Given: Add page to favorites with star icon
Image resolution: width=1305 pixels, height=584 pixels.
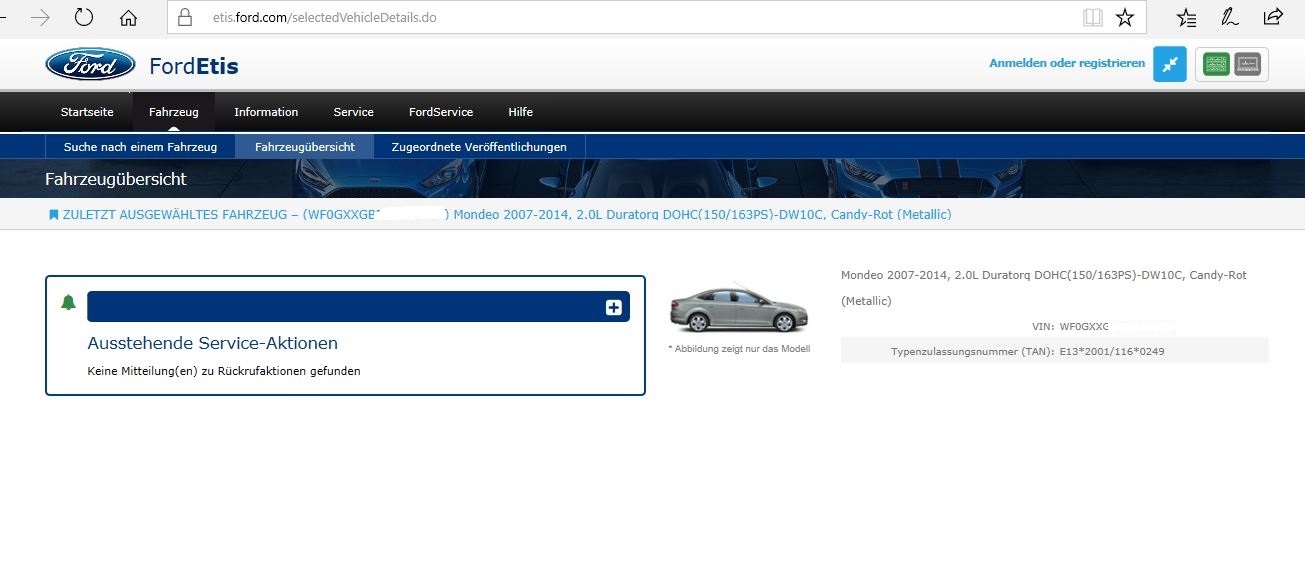Looking at the screenshot, I should pos(1125,17).
